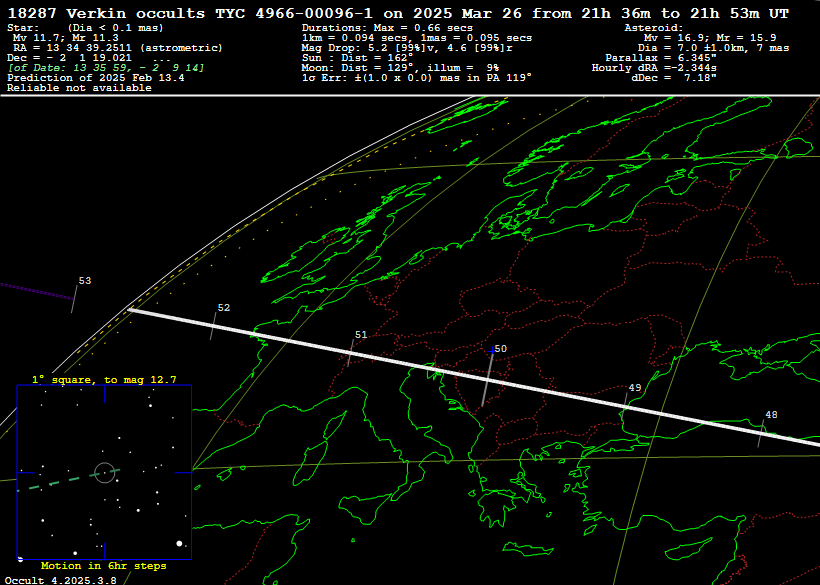Screen dimensions: 820x585
Task: Click 'Mv = 16.9; Mr = 15.9' asteroid magnitude
Action: (x=710, y=38)
